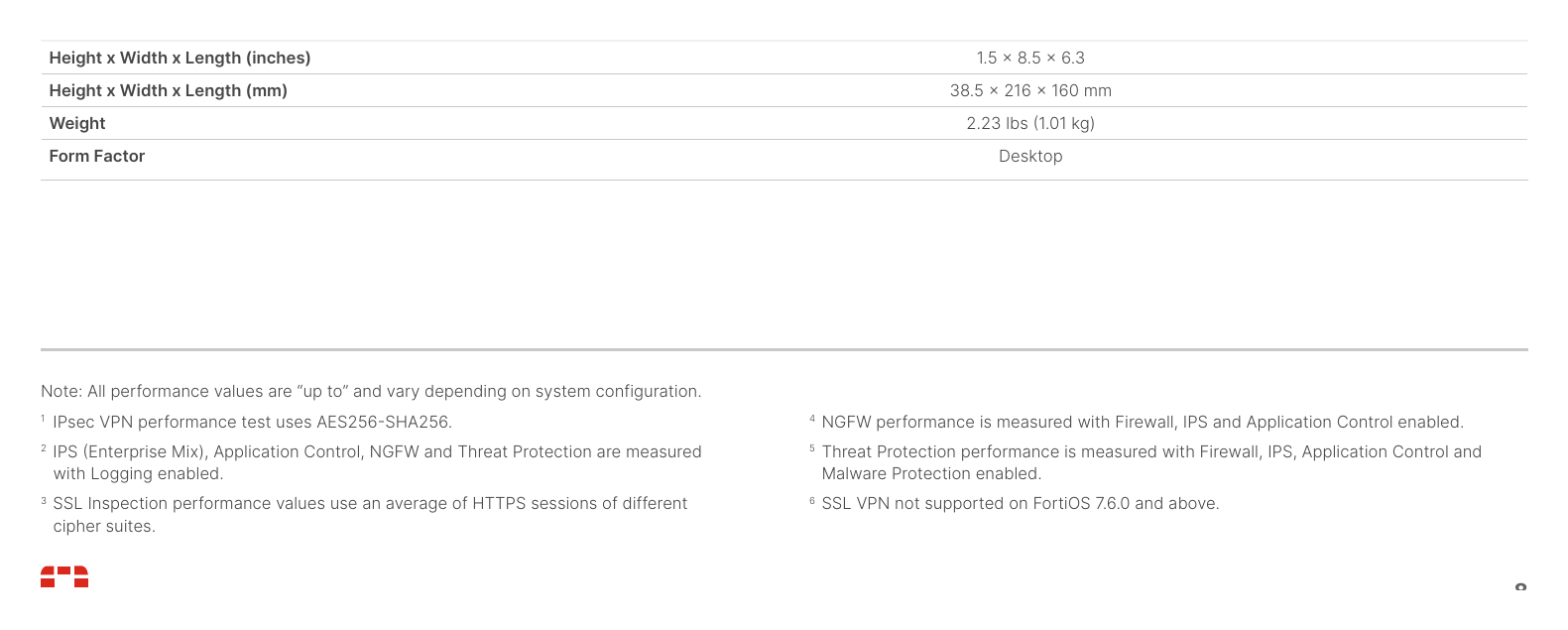Select the Weight row label
Viewport: 1568px width, 630px height.
(77, 123)
